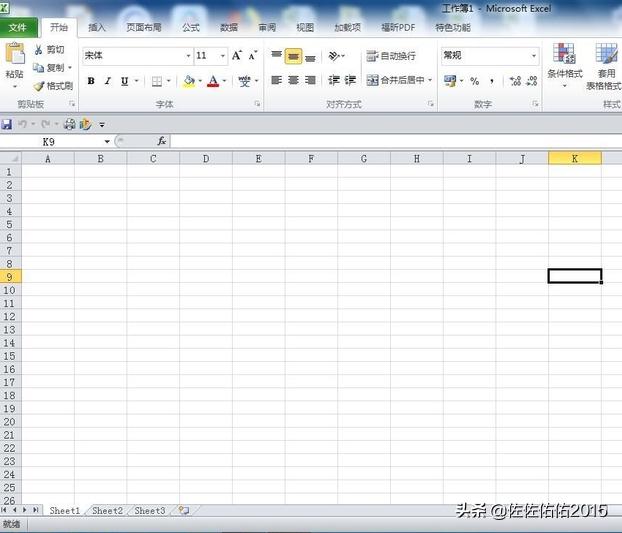Screen dimensions: 622x533
Task: Click the Save icon in quick access toolbar
Action: click(7, 124)
